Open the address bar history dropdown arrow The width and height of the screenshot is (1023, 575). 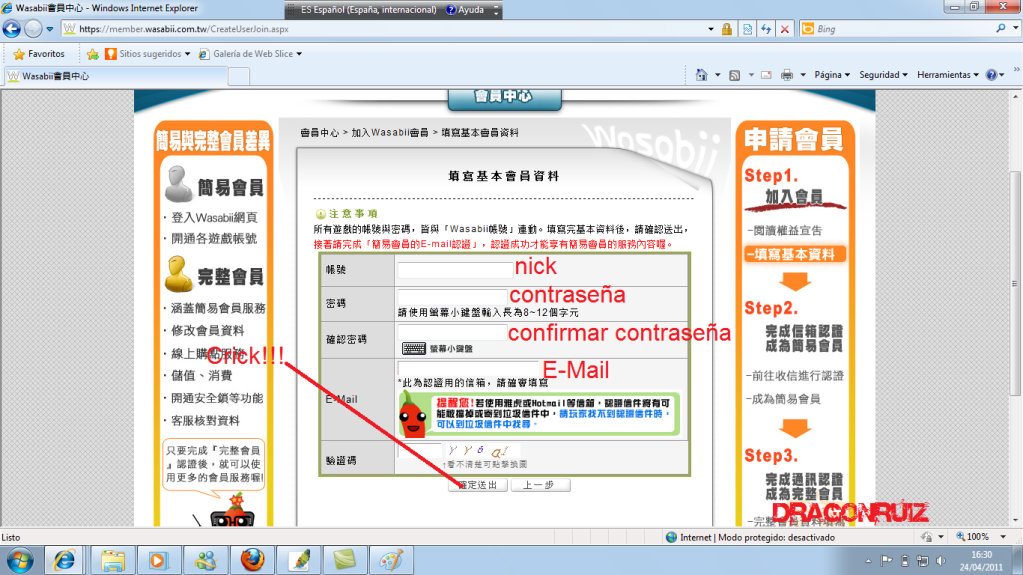pyautogui.click(x=710, y=29)
